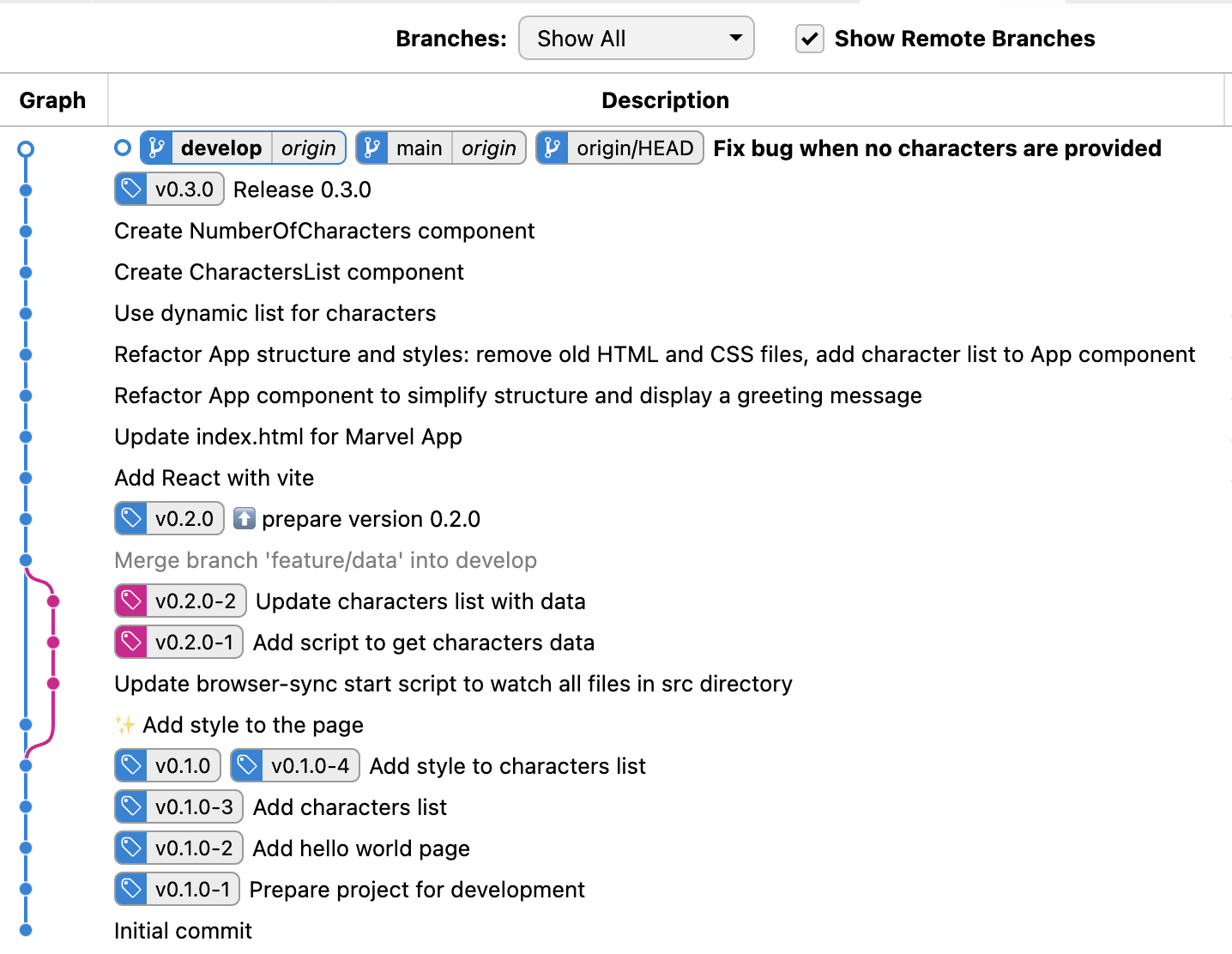Click the Add React with vite commit
Image resolution: width=1232 pixels, height=954 pixels.
coord(214,478)
